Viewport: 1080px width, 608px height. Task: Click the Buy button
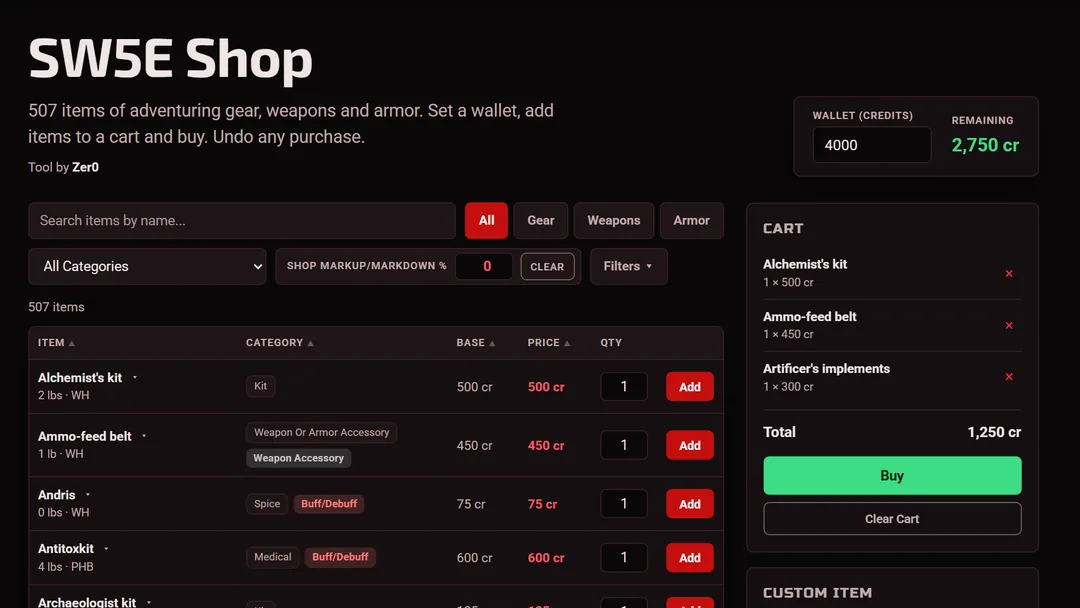coord(892,475)
